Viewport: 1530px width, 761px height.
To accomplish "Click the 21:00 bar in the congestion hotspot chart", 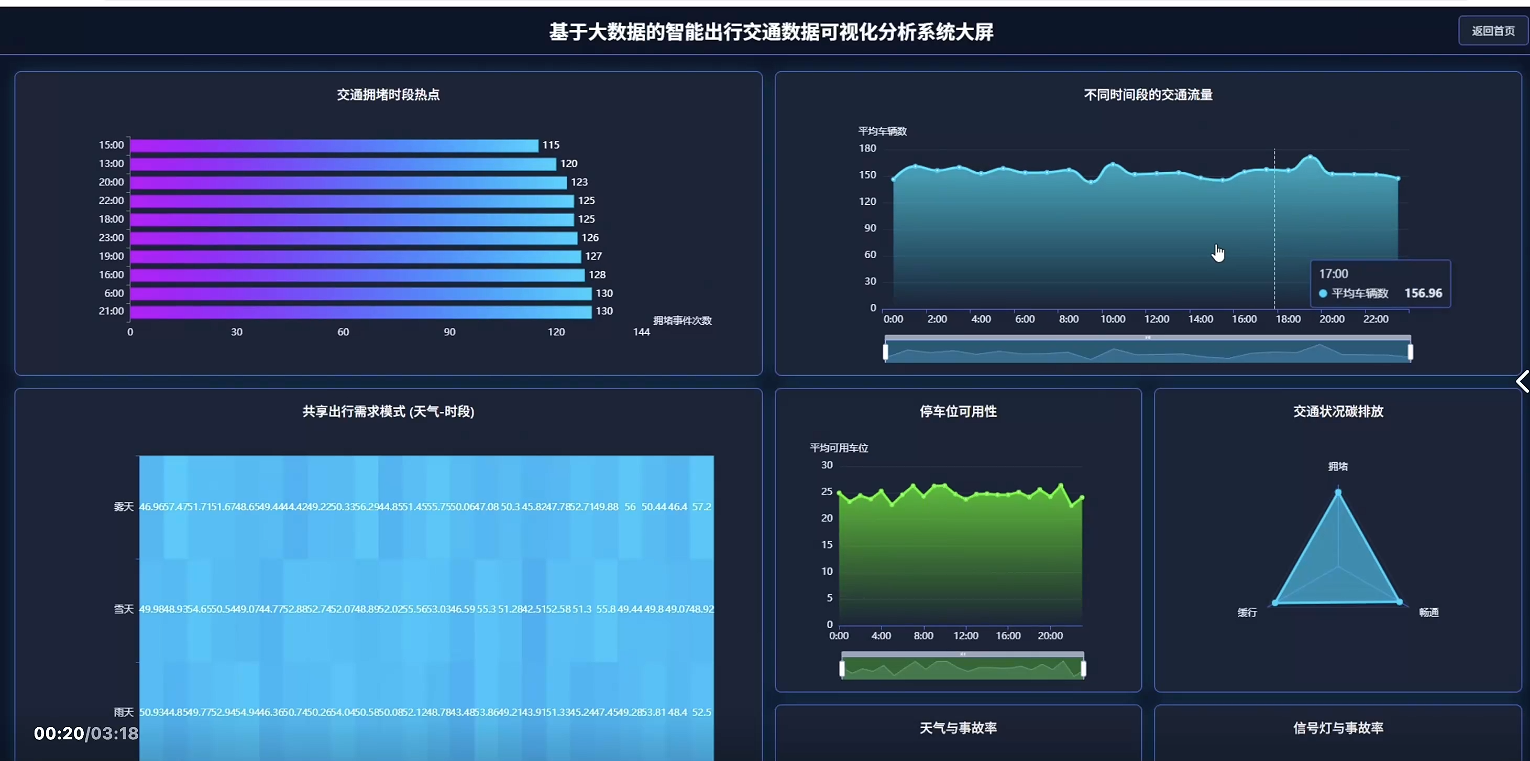I will coord(361,312).
